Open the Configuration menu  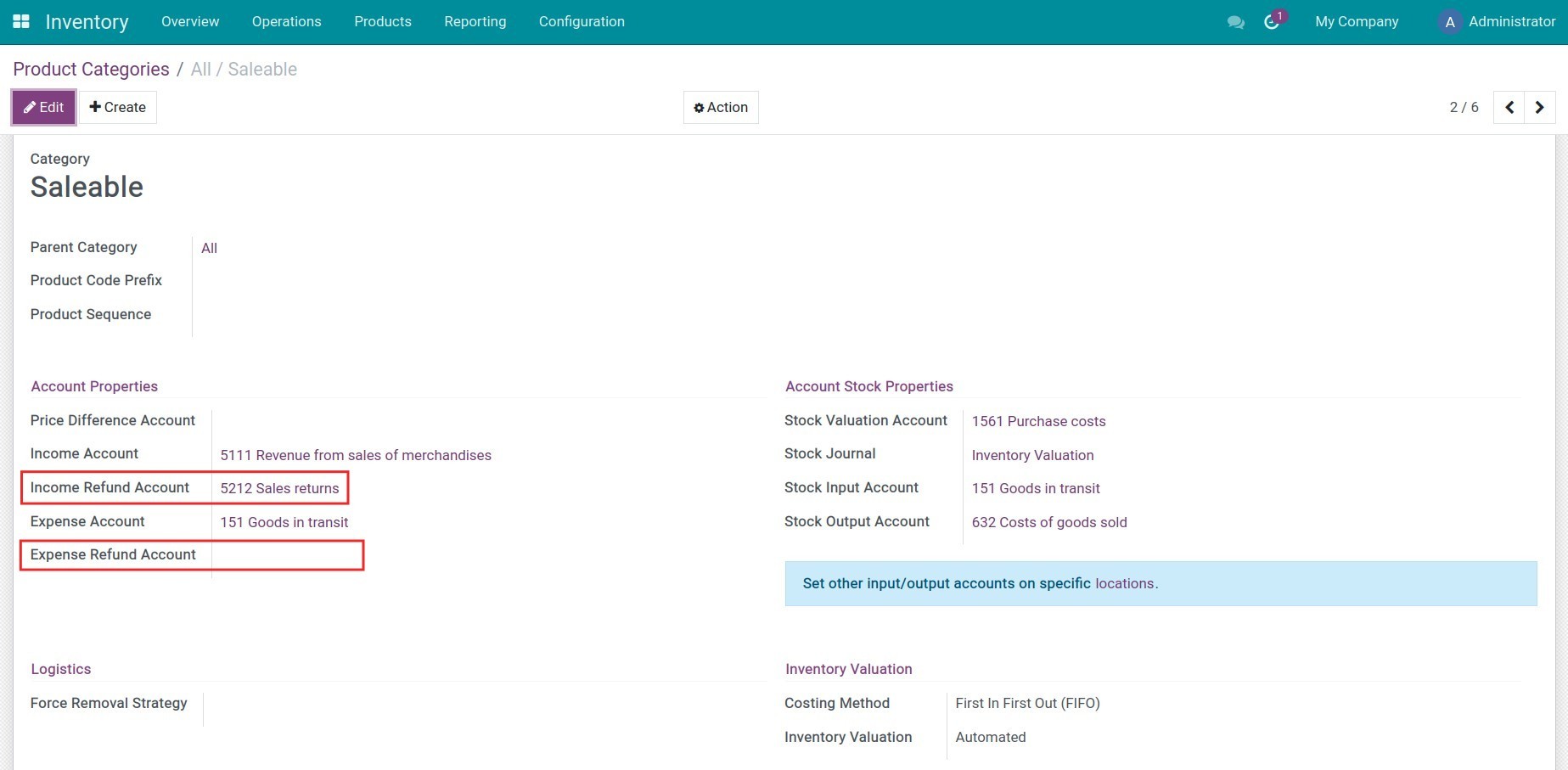pyautogui.click(x=582, y=21)
